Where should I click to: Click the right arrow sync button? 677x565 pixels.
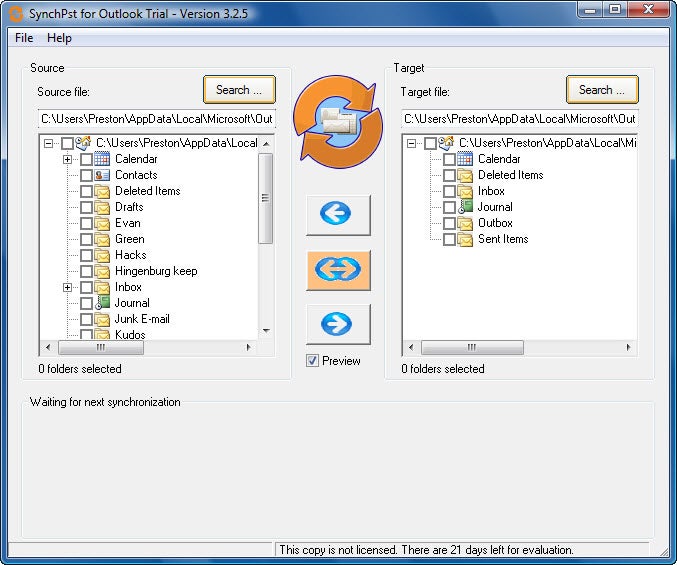pyautogui.click(x=338, y=324)
